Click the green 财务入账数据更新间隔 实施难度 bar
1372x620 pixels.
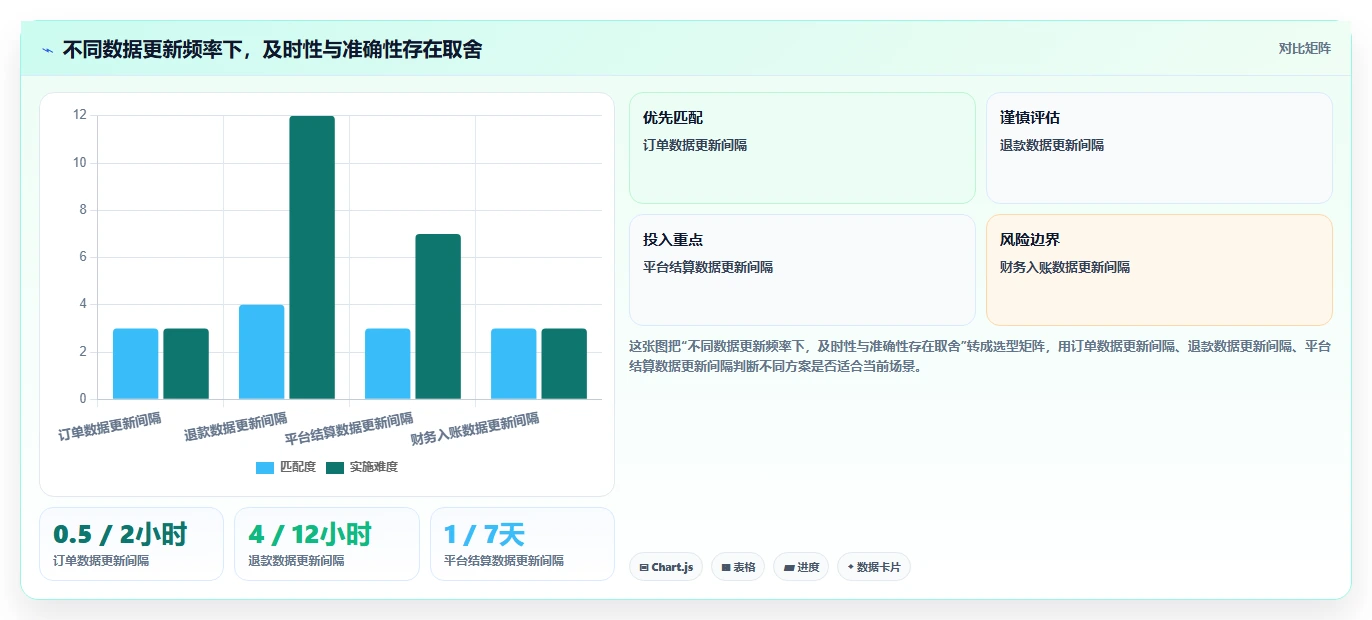564,364
